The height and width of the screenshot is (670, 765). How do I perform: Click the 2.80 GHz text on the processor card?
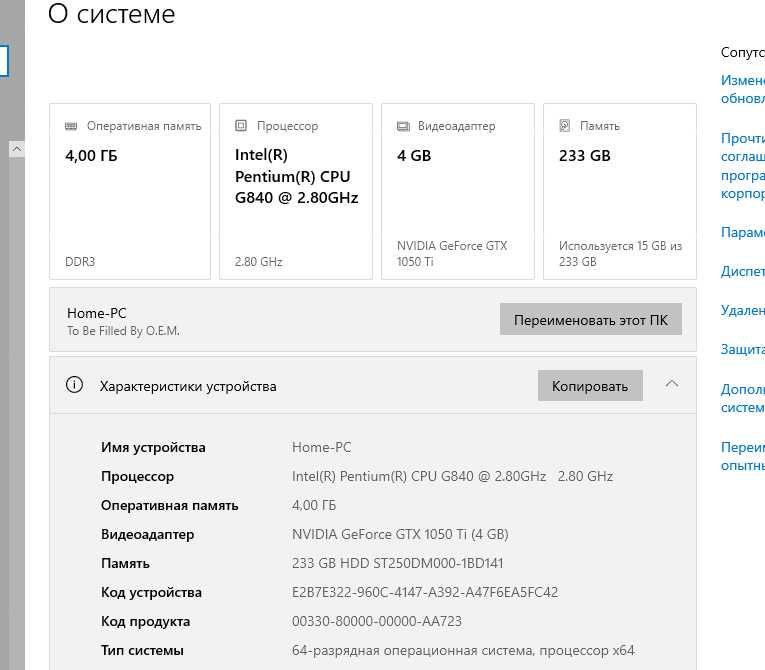pyautogui.click(x=259, y=262)
